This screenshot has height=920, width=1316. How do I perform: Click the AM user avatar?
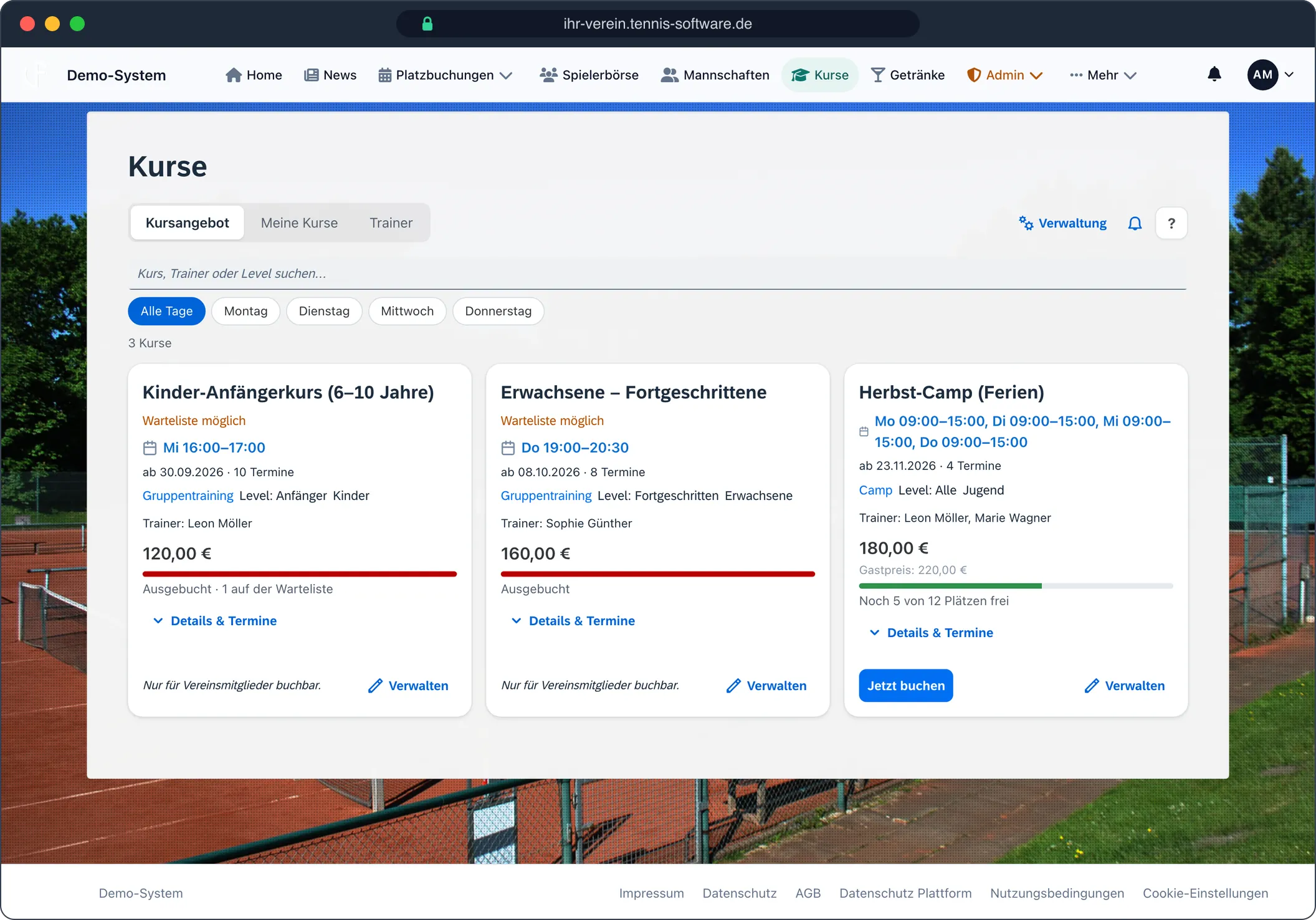point(1262,75)
